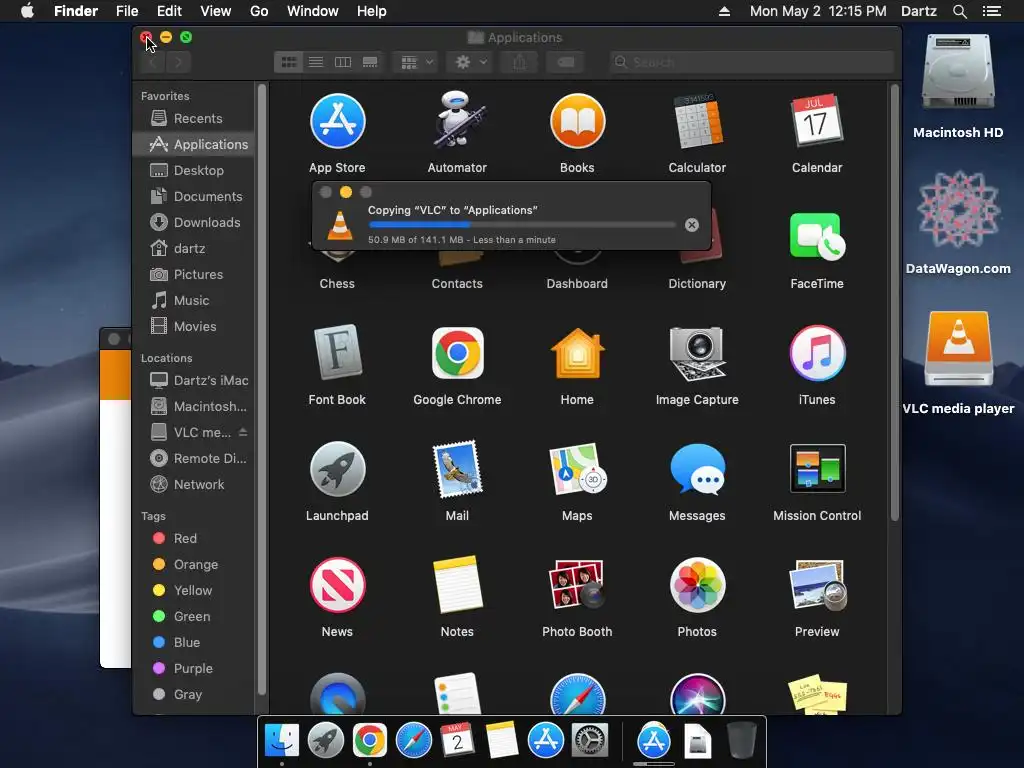
Task: Select the Photo Booth app
Action: tap(577, 584)
